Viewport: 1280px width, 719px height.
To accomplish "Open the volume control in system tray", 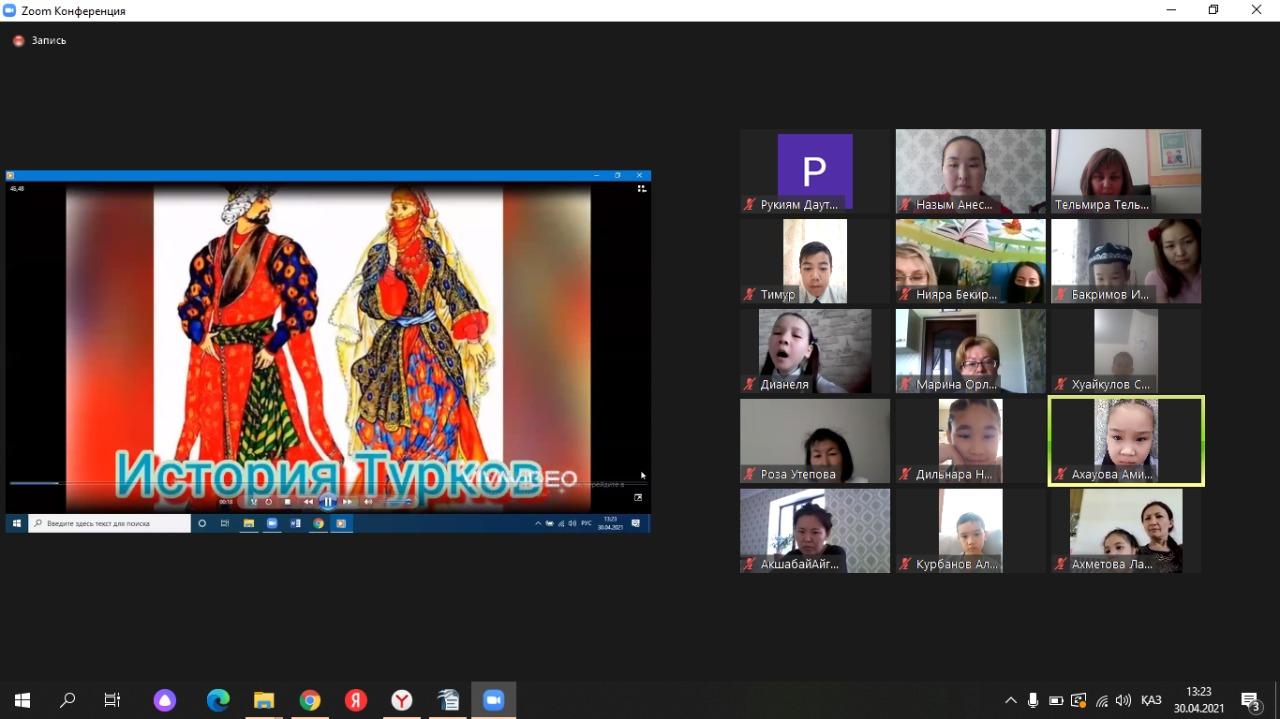I will pos(1123,701).
